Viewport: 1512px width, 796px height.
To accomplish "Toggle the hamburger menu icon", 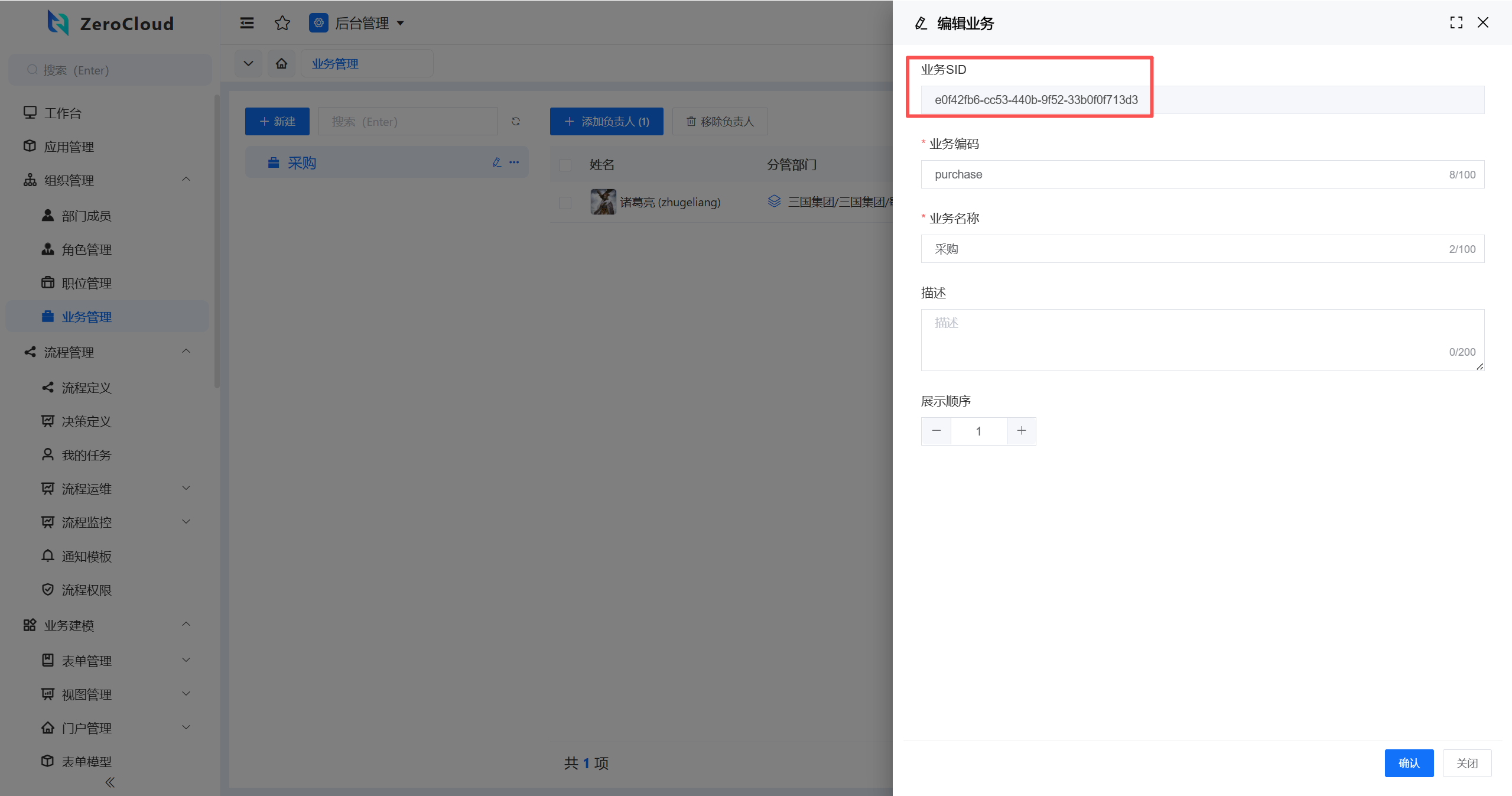I will 247,23.
